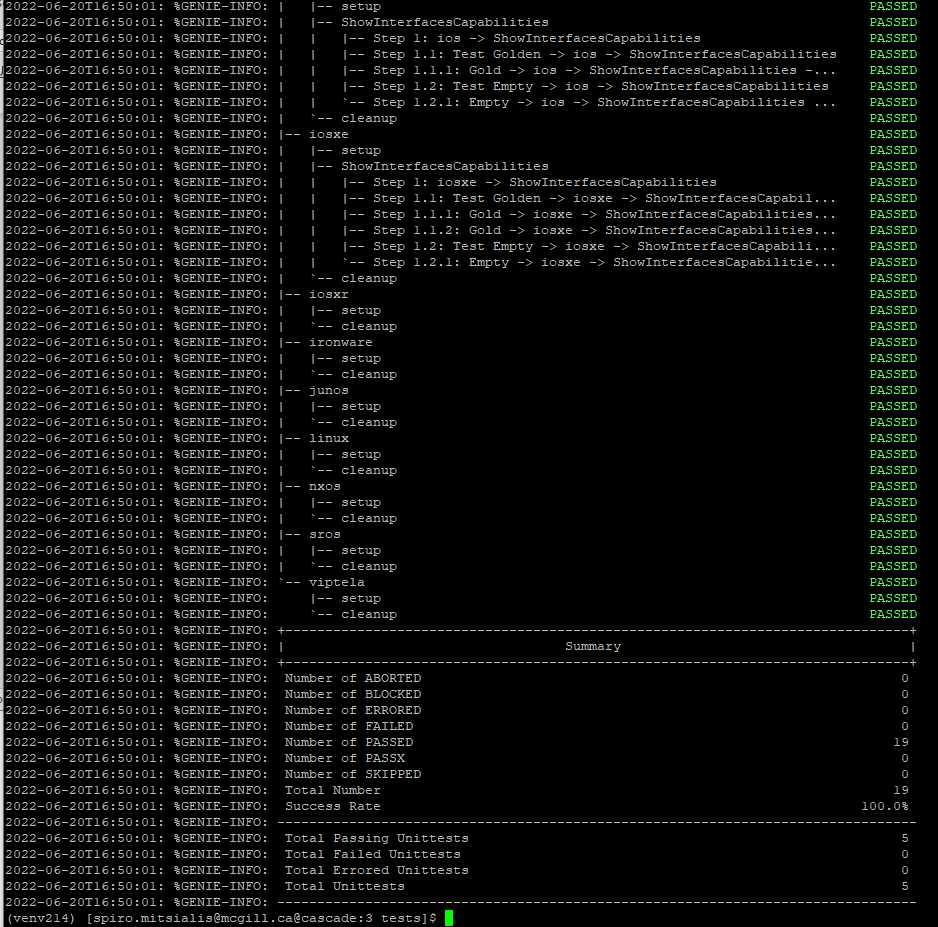The height and width of the screenshot is (927, 938).
Task: Select 'Number of BLOCKED' label
Action: click(353, 694)
